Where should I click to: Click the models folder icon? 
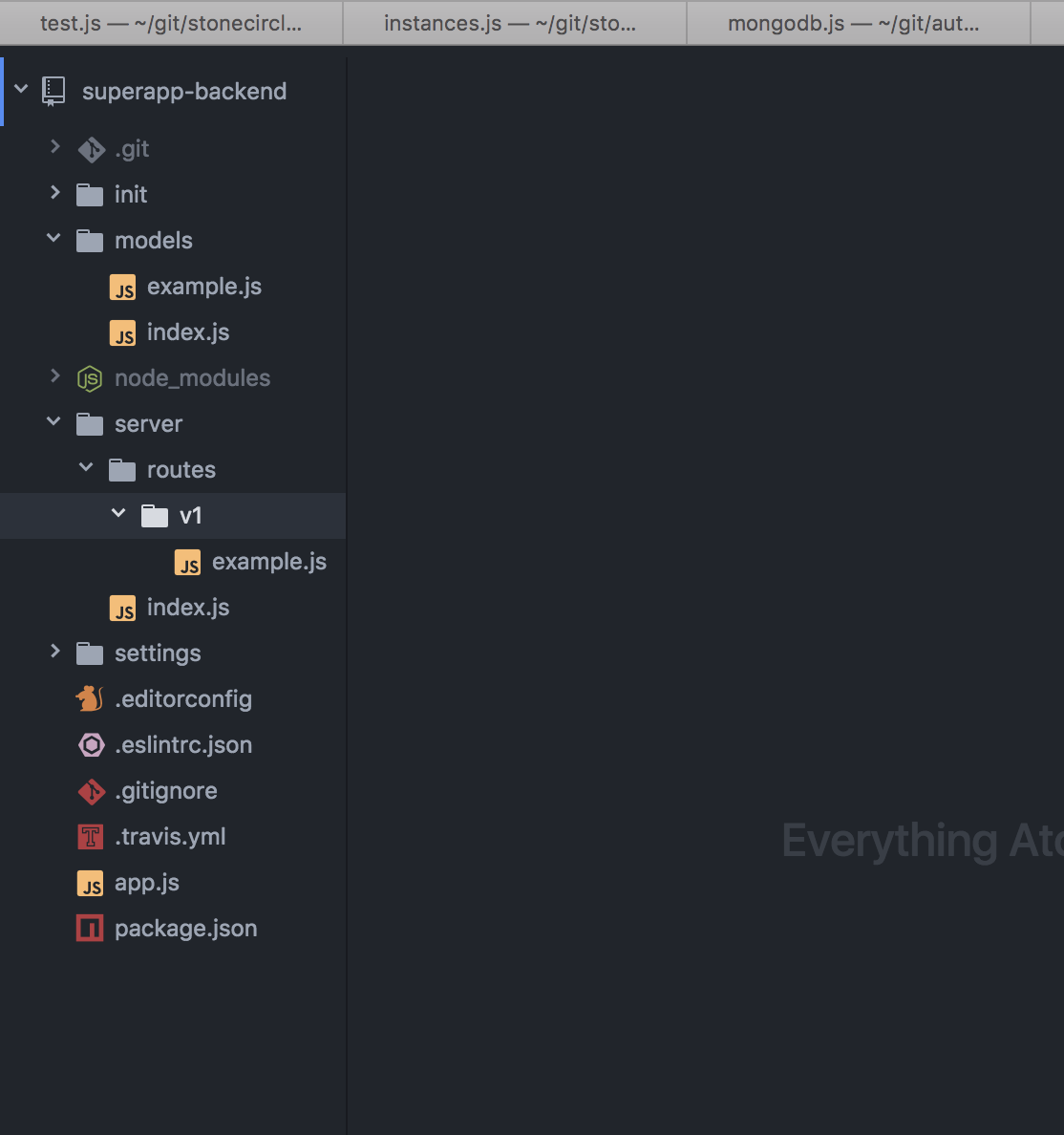(90, 241)
